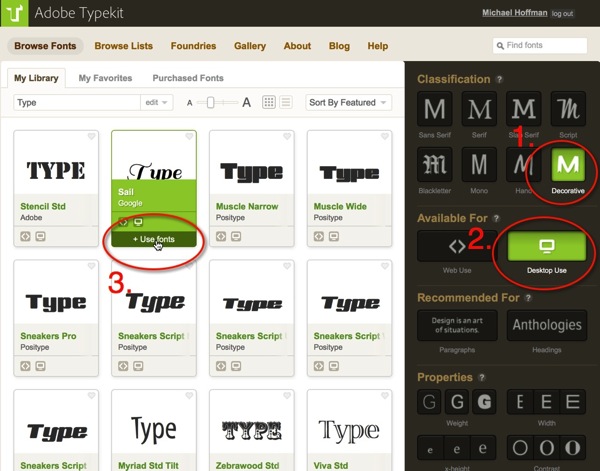Open Viva Std font thumbnail
600x471 pixels.
349,431
